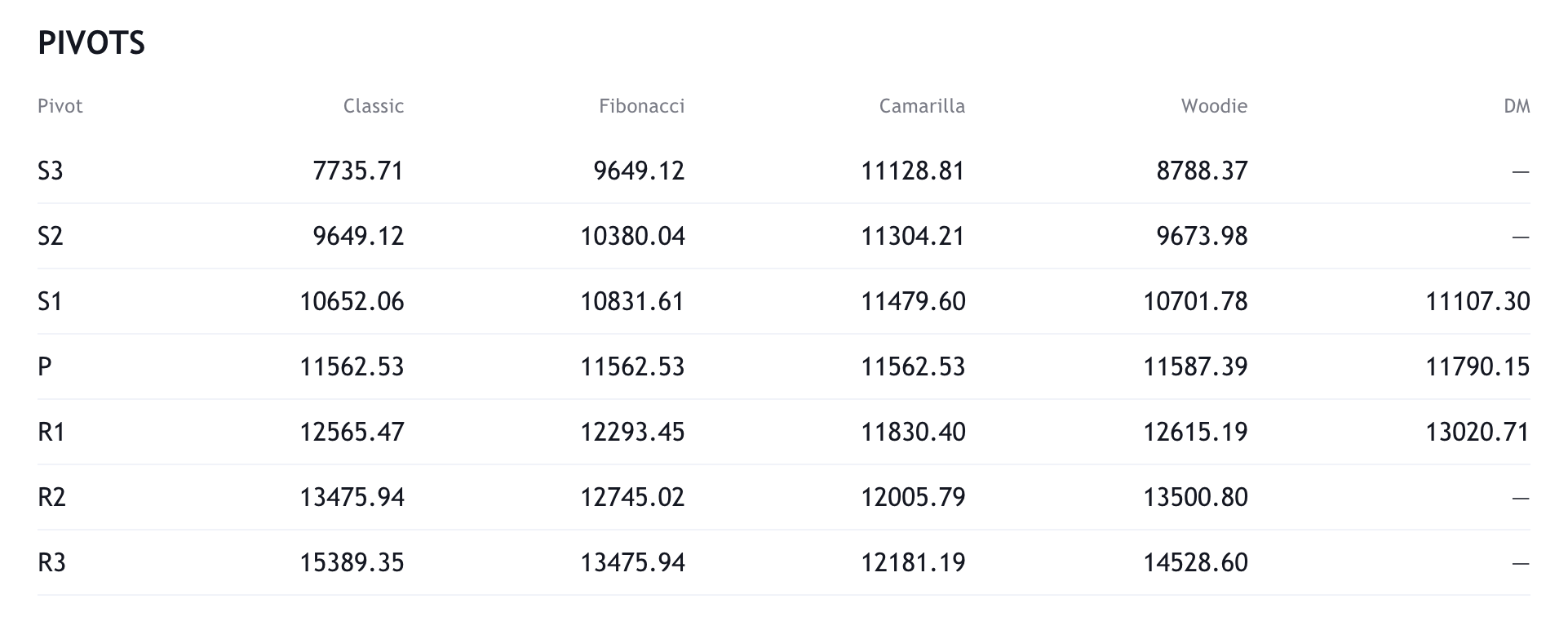Click the P pivot row label
1568x617 pixels.
[45, 367]
